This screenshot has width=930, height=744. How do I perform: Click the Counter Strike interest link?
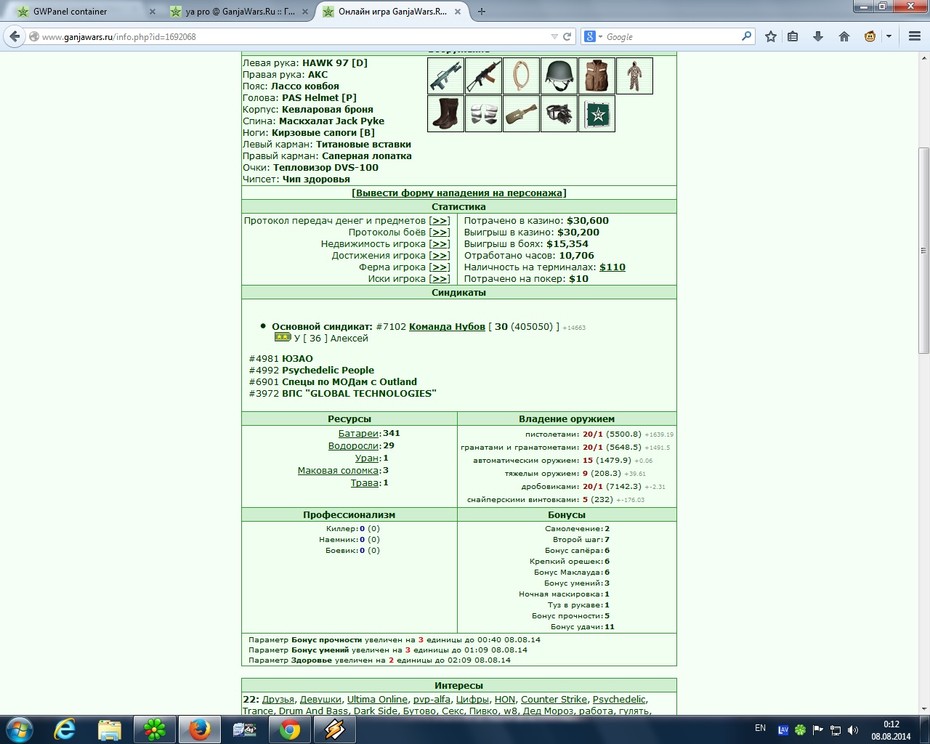pyautogui.click(x=554, y=699)
